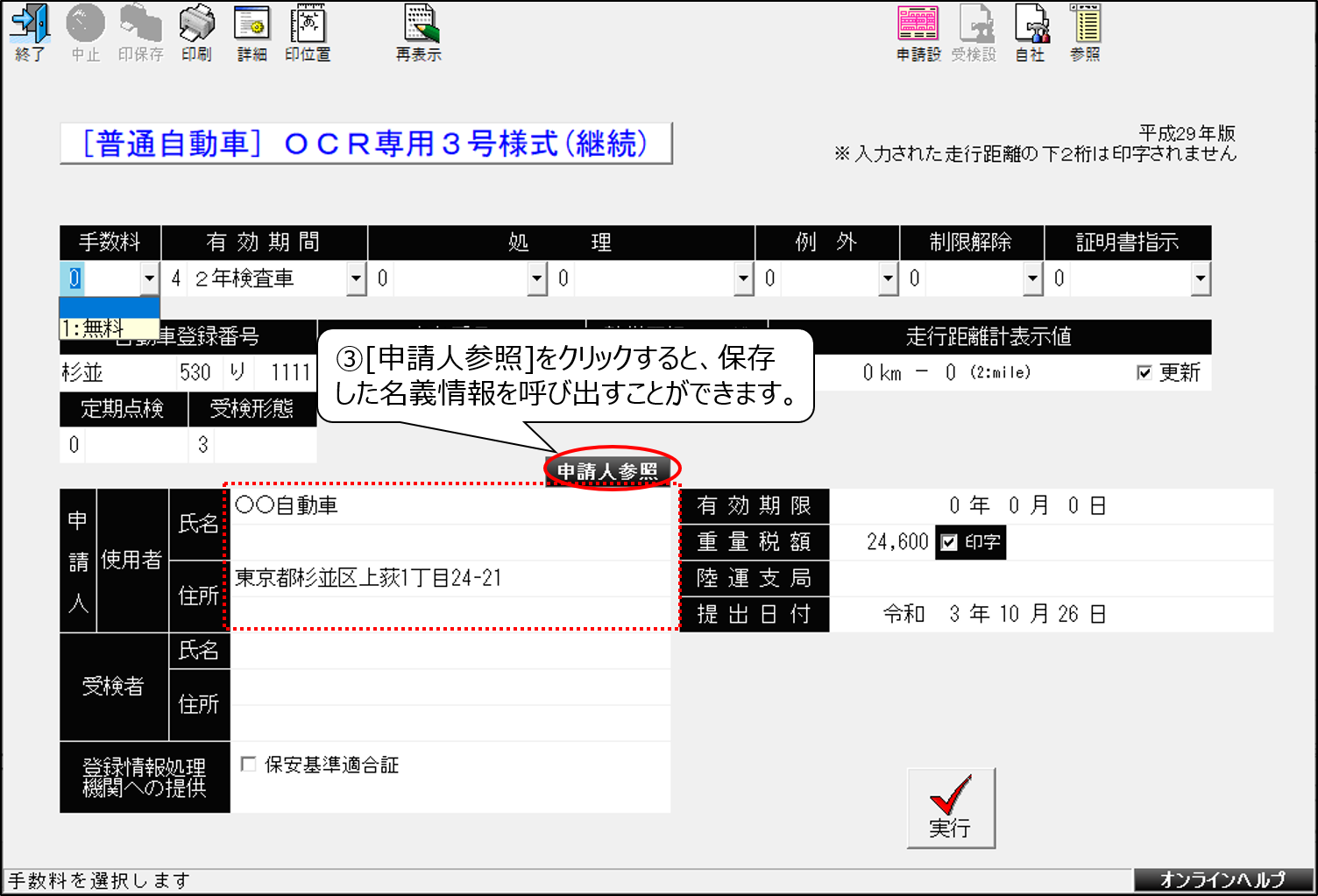Click the 2年検査車 value in 有効期間

pyautogui.click(x=244, y=279)
